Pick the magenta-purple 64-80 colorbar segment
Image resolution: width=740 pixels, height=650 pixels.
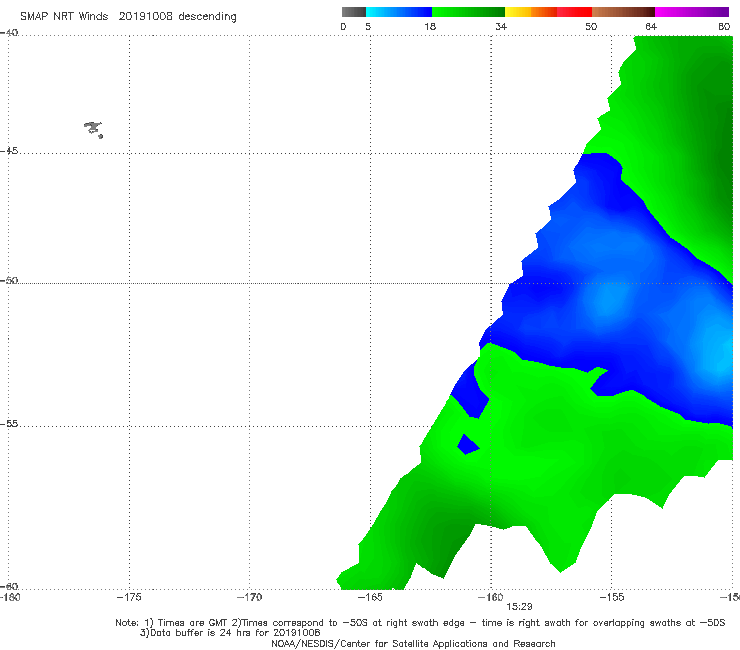pyautogui.click(x=692, y=12)
